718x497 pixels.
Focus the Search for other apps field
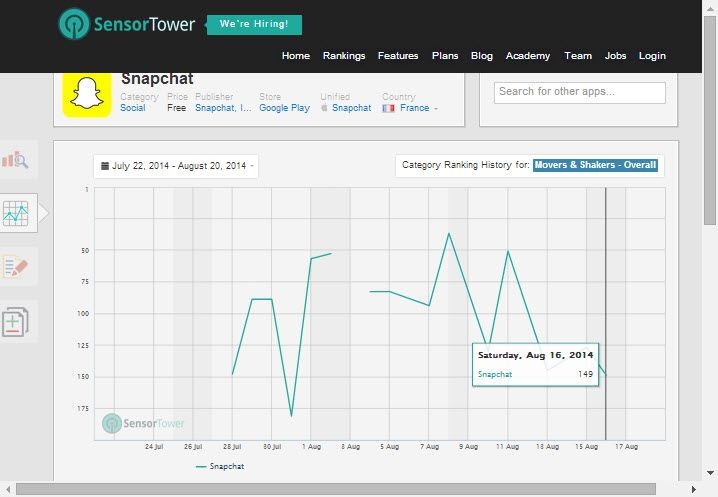[x=579, y=93]
